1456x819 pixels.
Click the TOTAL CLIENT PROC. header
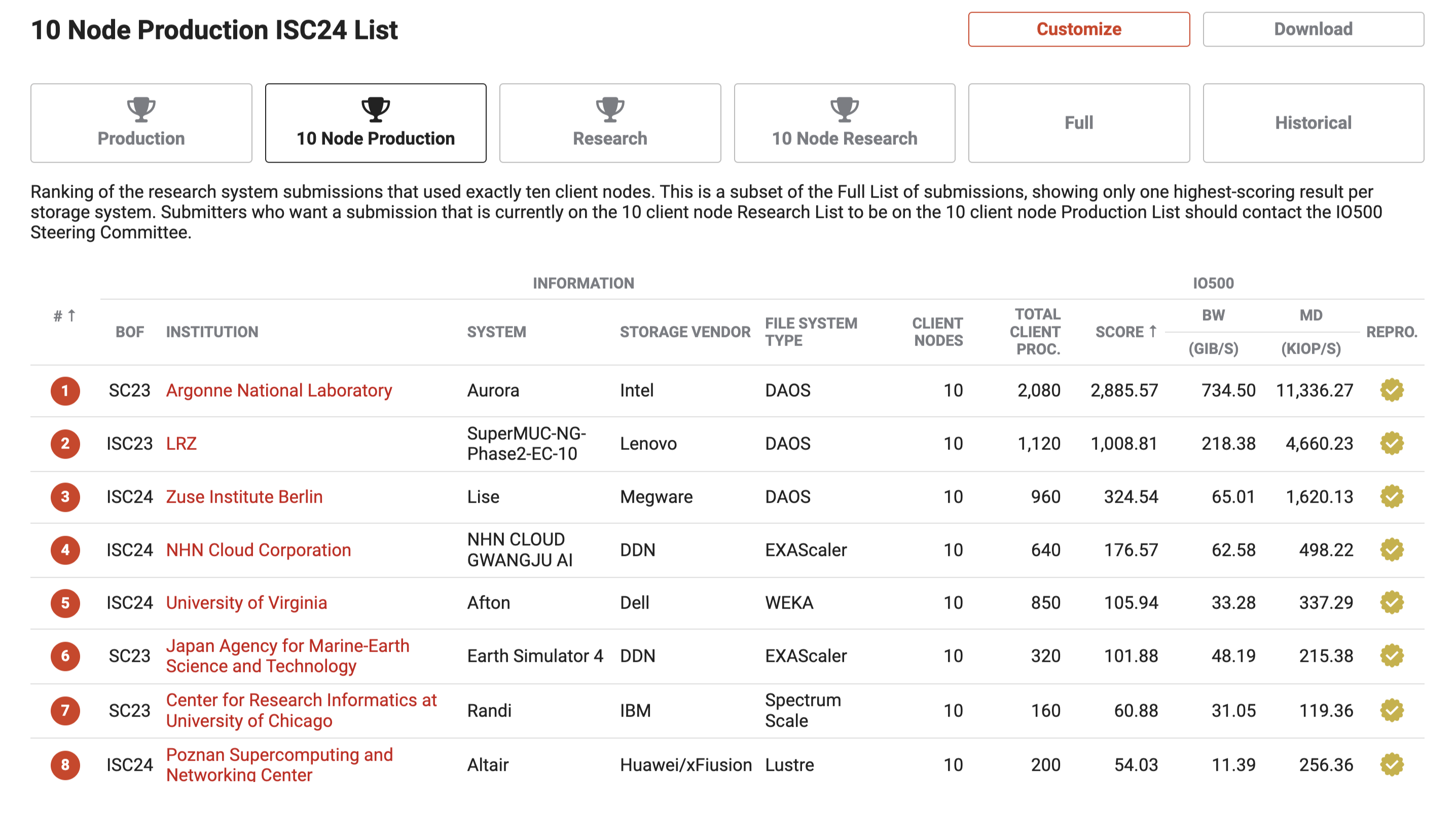point(1035,332)
